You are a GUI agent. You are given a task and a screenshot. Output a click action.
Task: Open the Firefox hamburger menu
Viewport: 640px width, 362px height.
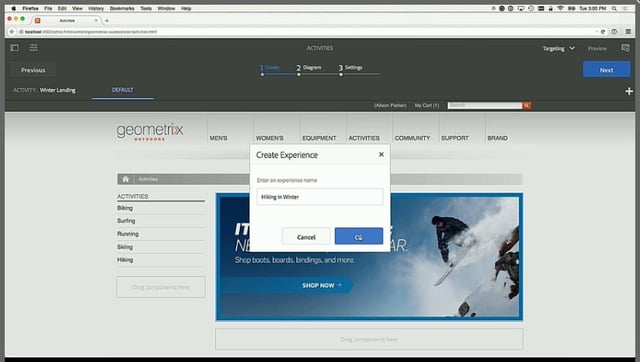tap(628, 31)
